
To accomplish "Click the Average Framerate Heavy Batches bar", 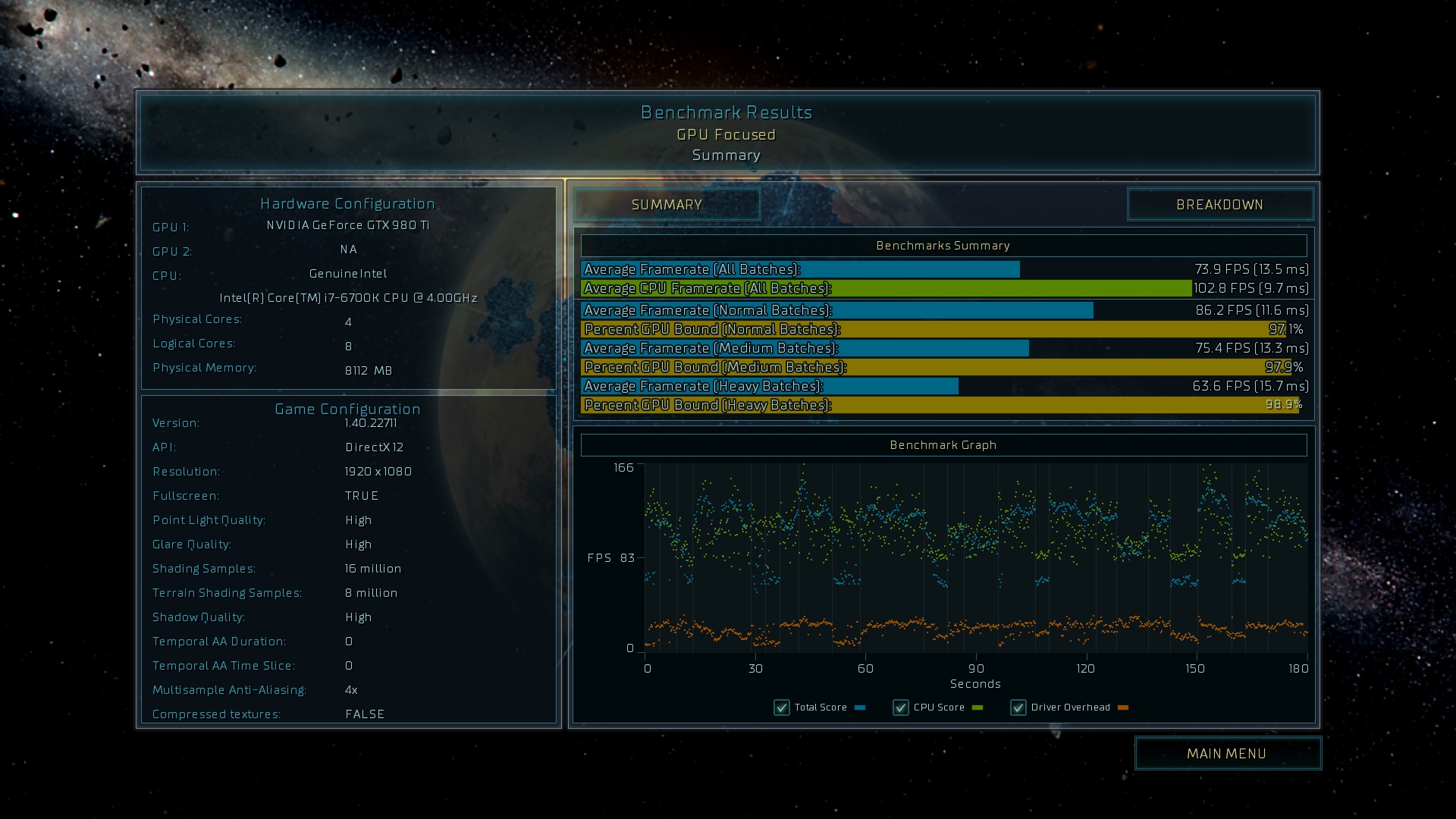I will 769,386.
